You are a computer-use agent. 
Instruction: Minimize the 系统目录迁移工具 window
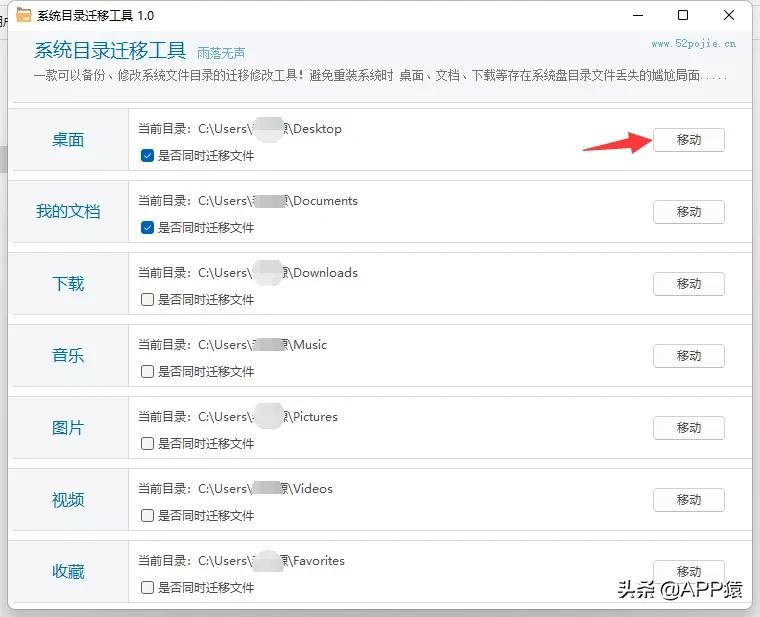[x=637, y=16]
